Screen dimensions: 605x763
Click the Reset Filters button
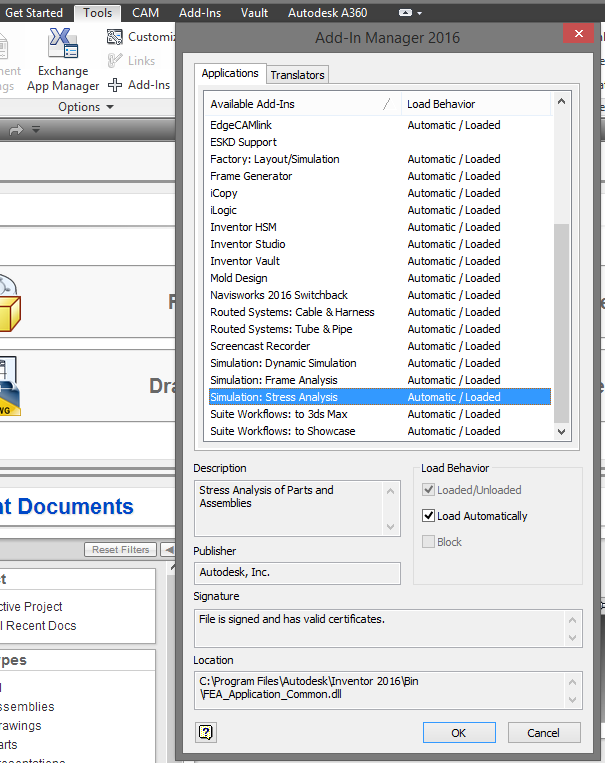click(121, 549)
